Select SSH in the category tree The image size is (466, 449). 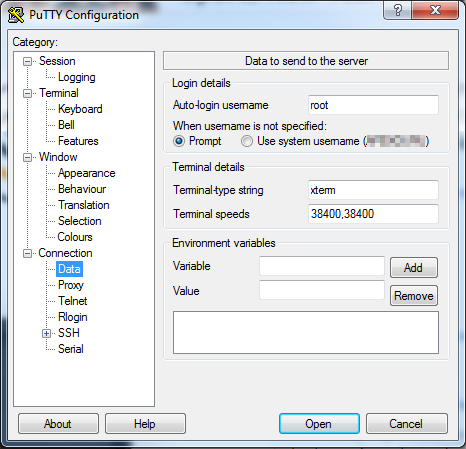(69, 333)
